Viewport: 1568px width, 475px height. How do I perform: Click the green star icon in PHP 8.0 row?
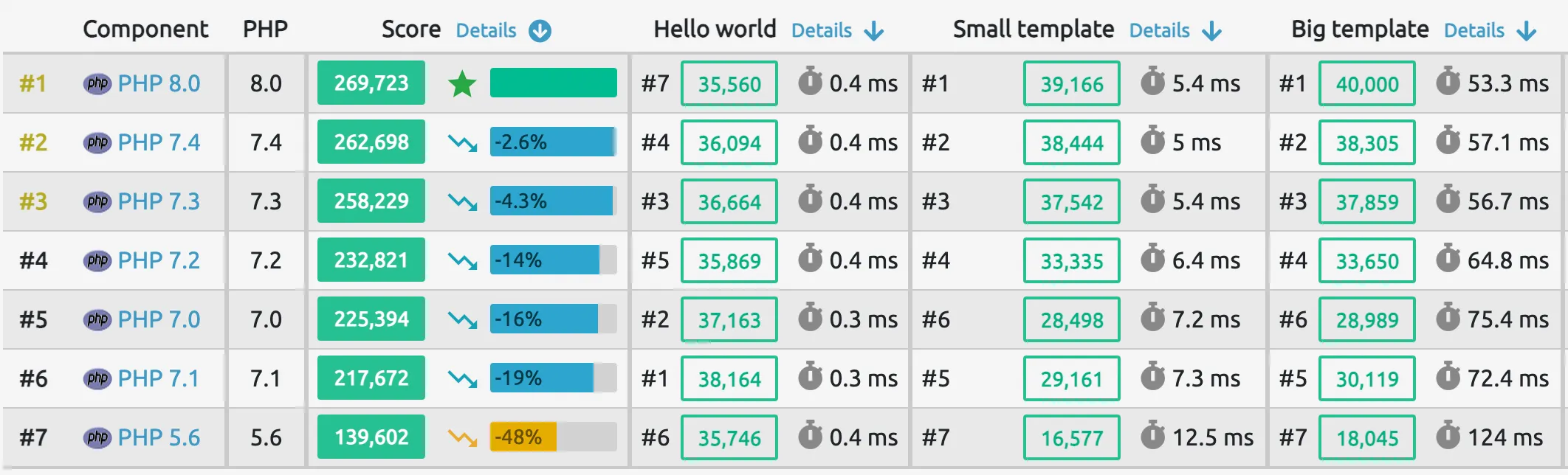tap(462, 83)
